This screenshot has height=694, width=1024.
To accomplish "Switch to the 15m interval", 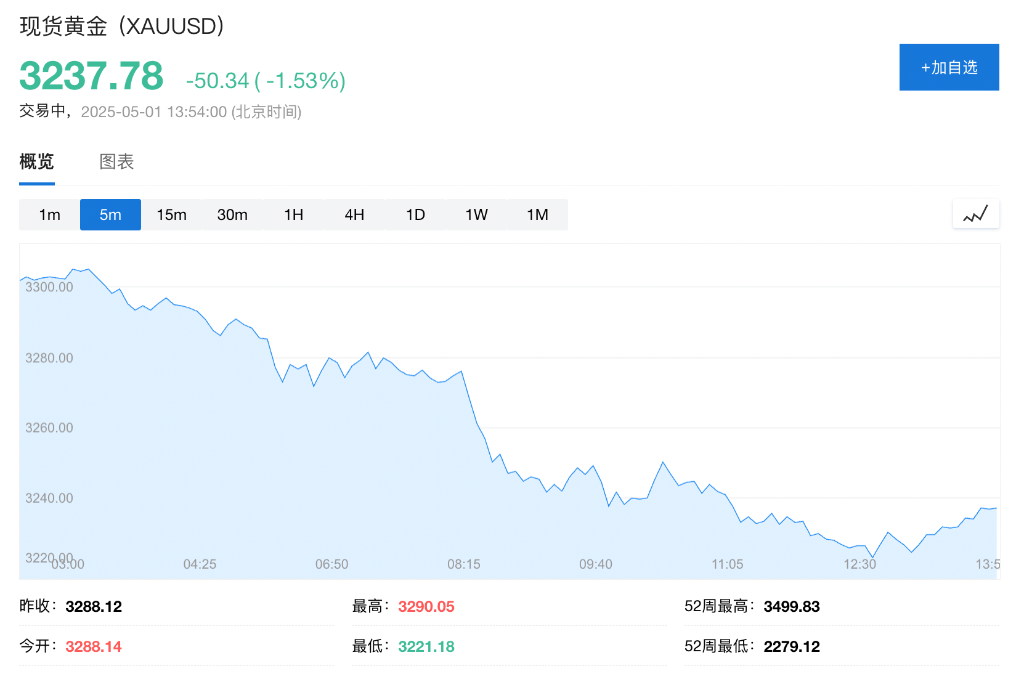I will pyautogui.click(x=171, y=214).
